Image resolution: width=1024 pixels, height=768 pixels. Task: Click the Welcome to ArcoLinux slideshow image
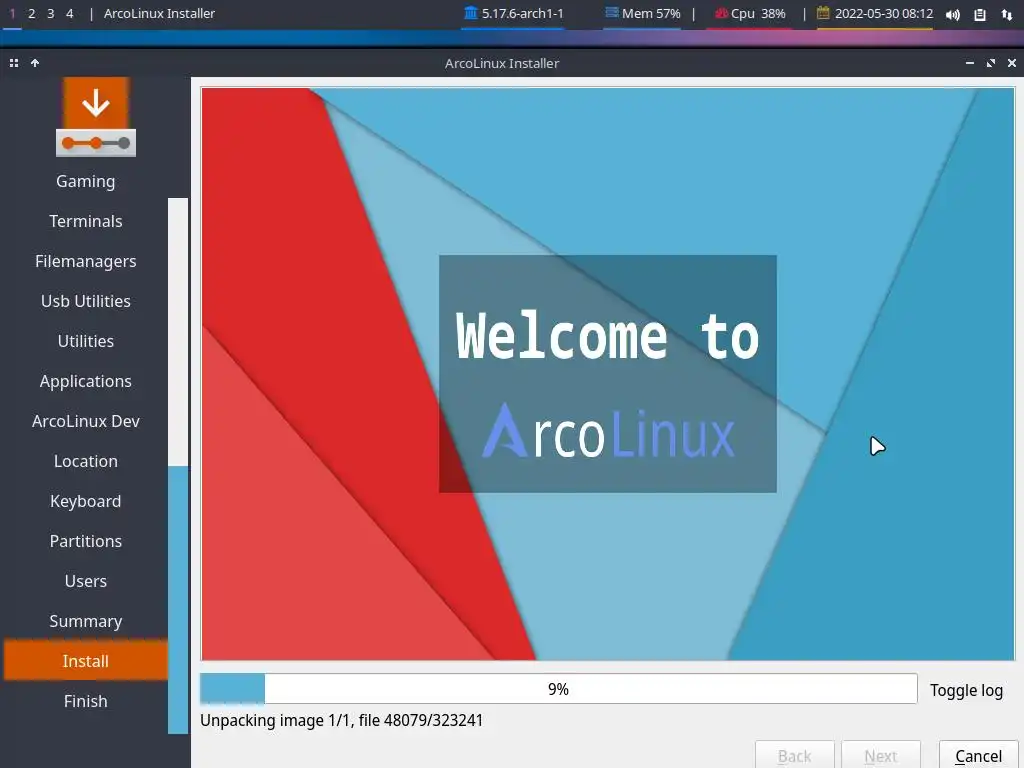coord(607,374)
